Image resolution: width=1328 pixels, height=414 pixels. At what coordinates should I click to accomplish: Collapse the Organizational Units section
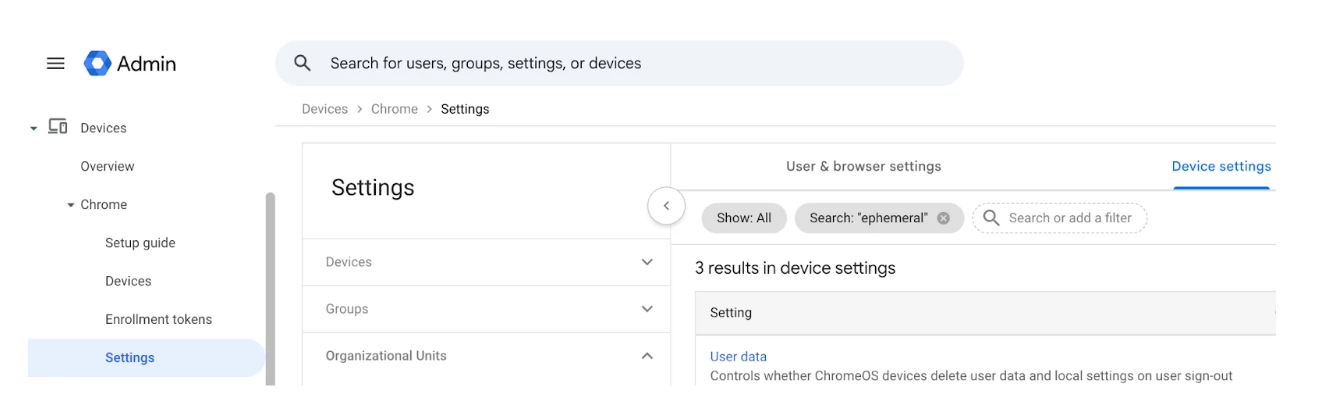tap(647, 356)
